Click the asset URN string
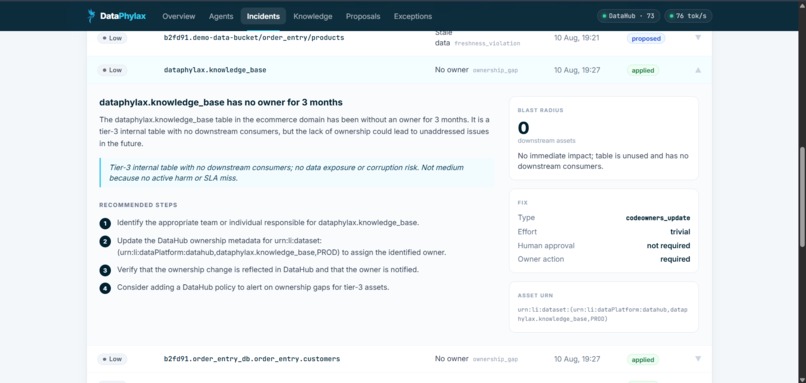 pos(602,315)
